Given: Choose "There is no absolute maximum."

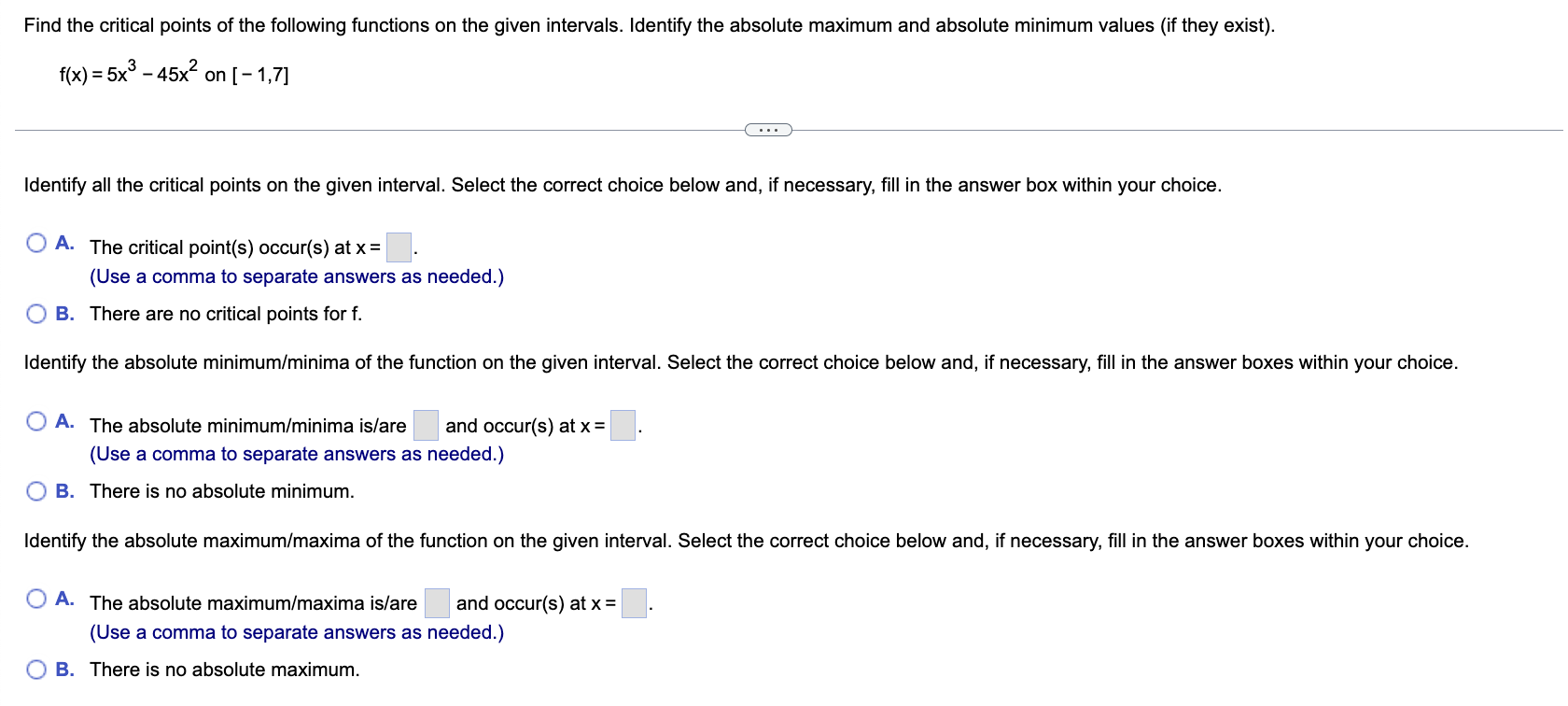Looking at the screenshot, I should [35, 669].
